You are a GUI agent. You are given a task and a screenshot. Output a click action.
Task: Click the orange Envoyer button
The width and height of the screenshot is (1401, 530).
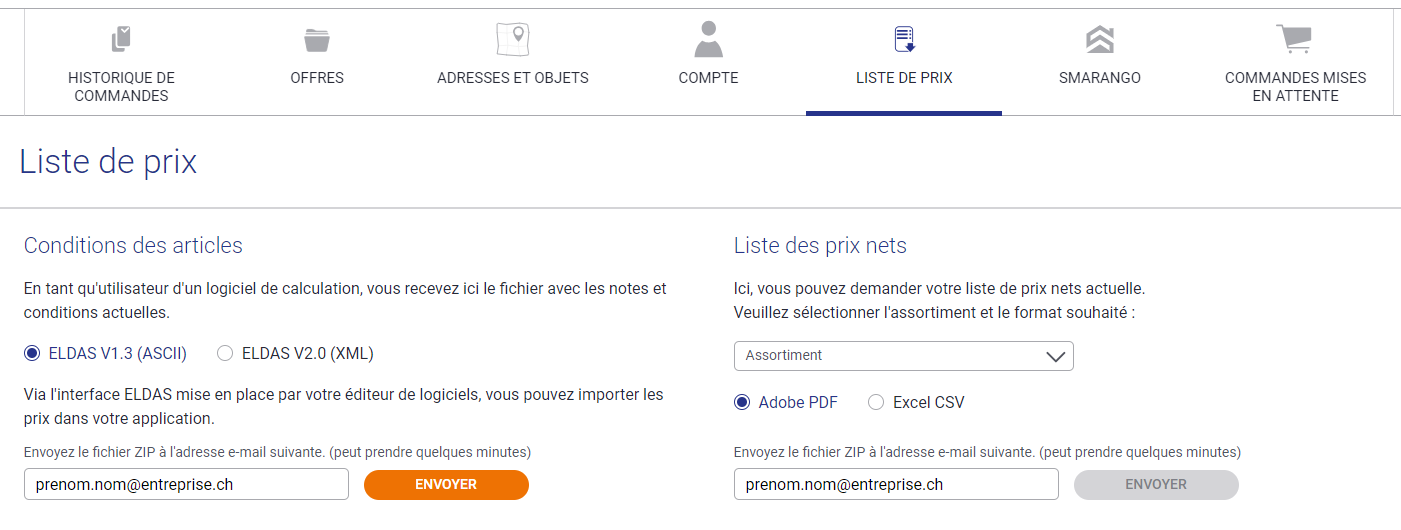(446, 484)
